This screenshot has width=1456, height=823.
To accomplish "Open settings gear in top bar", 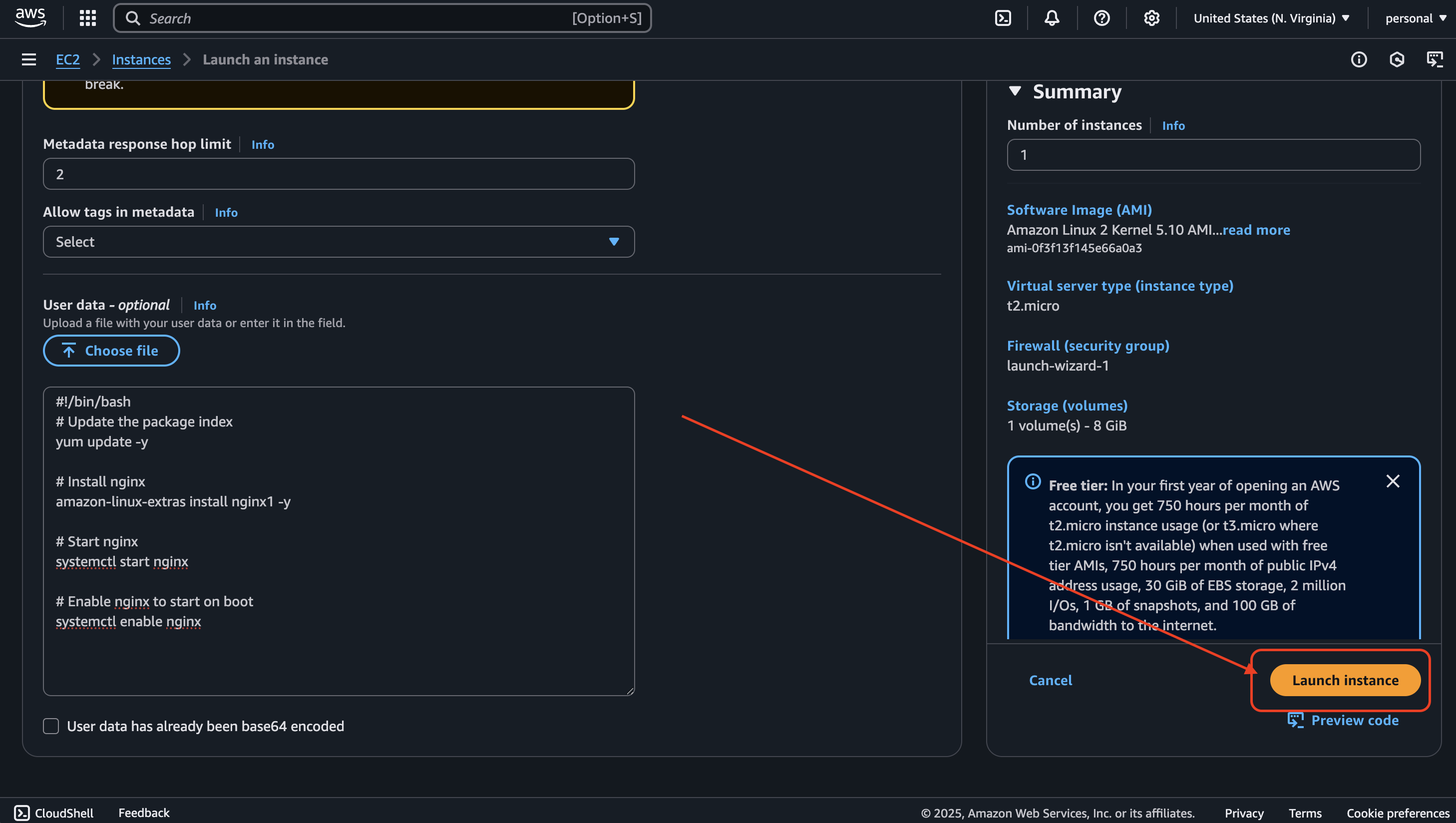I will pyautogui.click(x=1151, y=18).
